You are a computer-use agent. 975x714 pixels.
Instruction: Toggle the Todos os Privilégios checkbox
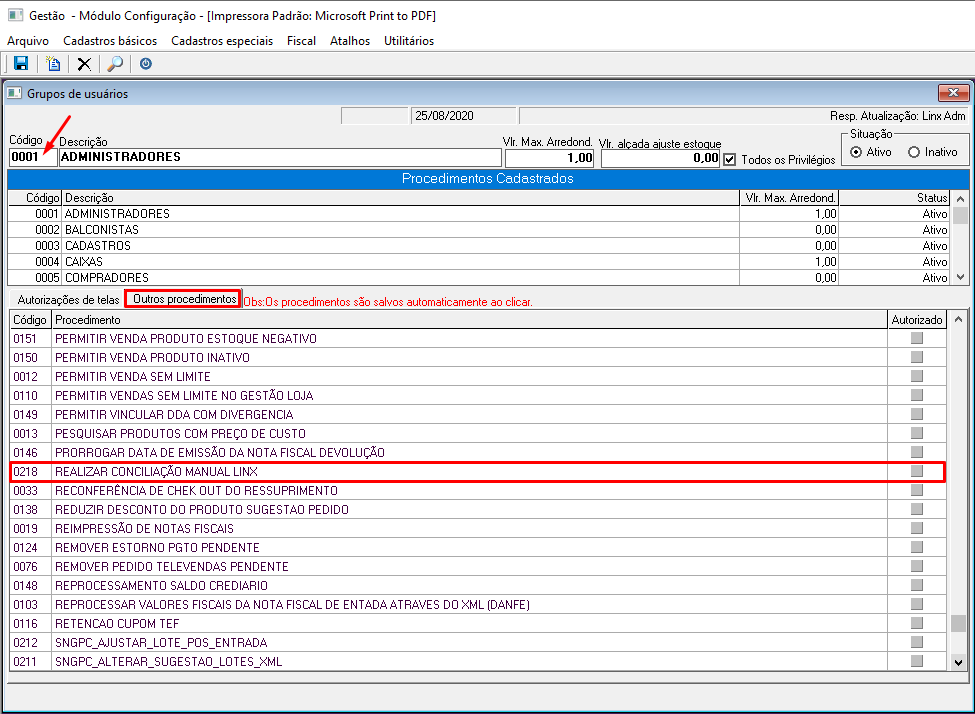point(729,159)
